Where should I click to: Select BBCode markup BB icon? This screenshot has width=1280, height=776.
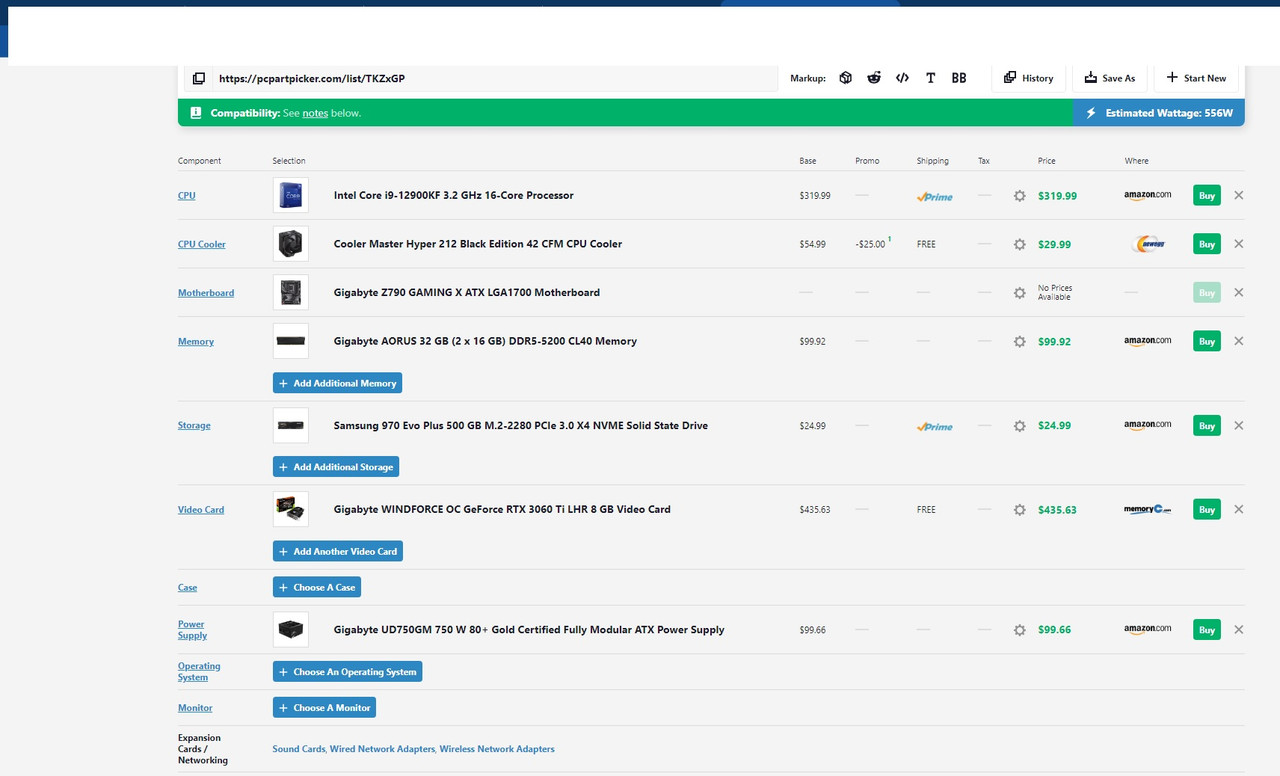[959, 78]
